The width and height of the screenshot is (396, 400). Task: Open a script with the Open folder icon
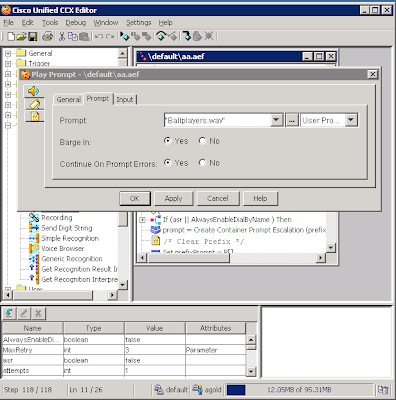coord(21,36)
